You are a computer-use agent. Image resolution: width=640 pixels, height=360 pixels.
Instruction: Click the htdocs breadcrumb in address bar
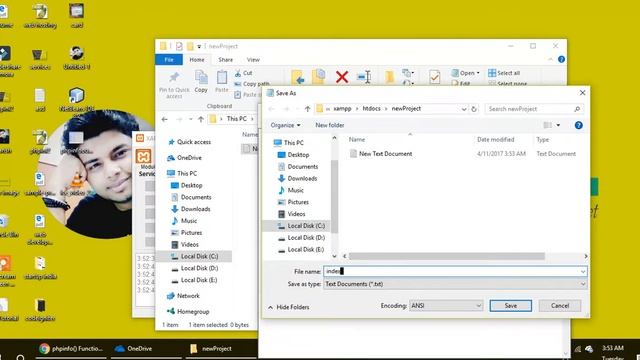(x=371, y=109)
